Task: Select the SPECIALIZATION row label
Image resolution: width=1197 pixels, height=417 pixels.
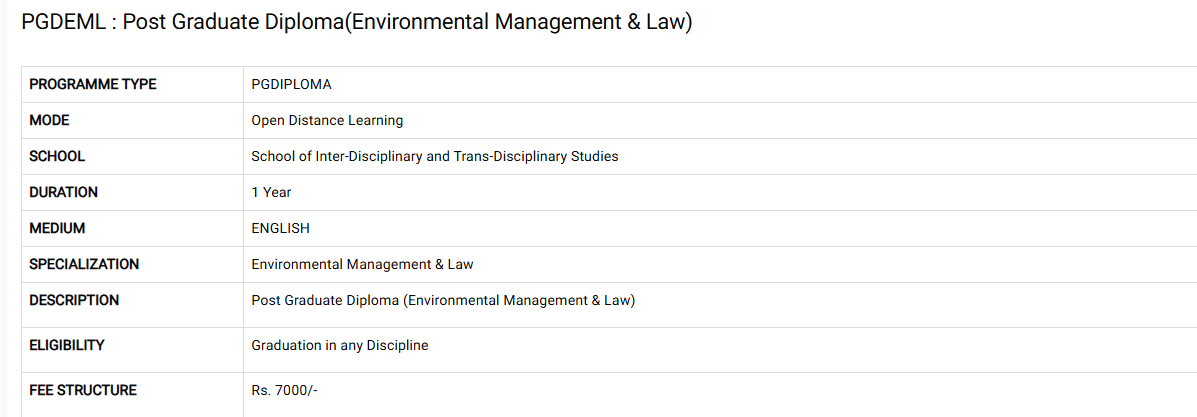Action: tap(84, 264)
